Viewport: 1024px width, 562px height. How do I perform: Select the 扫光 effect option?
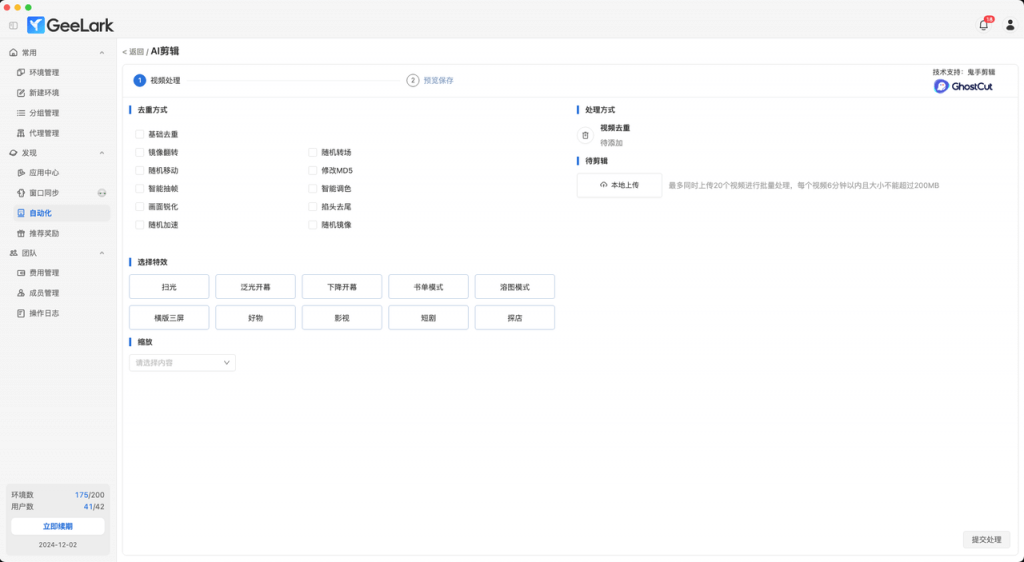tap(169, 287)
